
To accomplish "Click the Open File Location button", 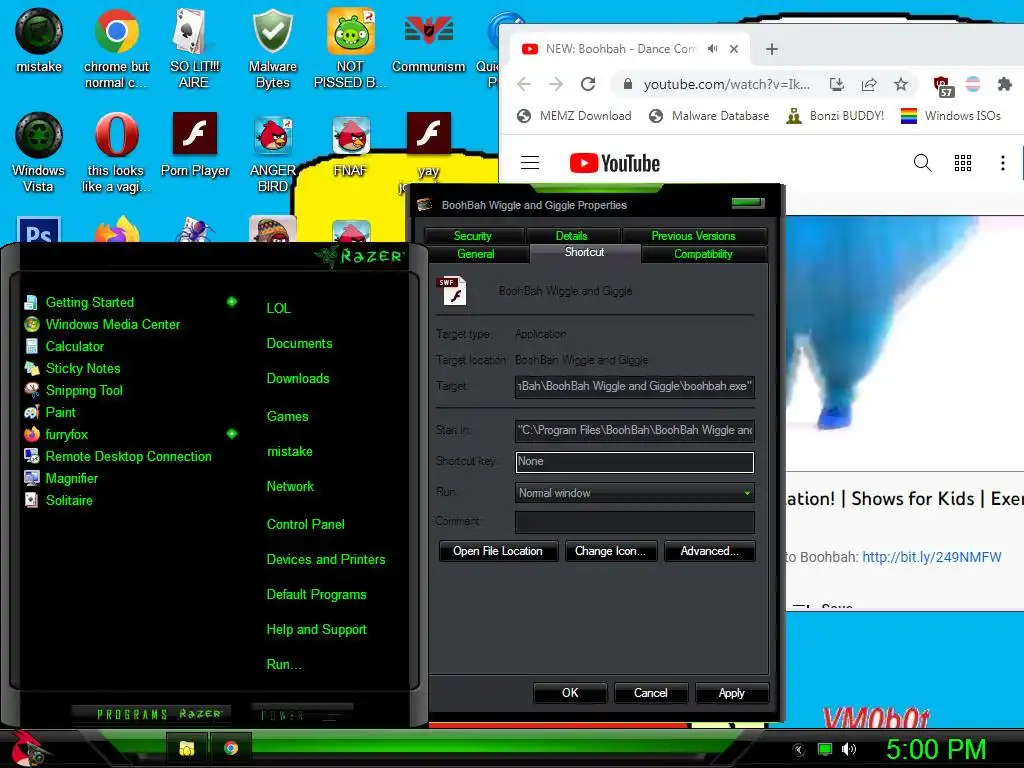I will tap(498, 551).
